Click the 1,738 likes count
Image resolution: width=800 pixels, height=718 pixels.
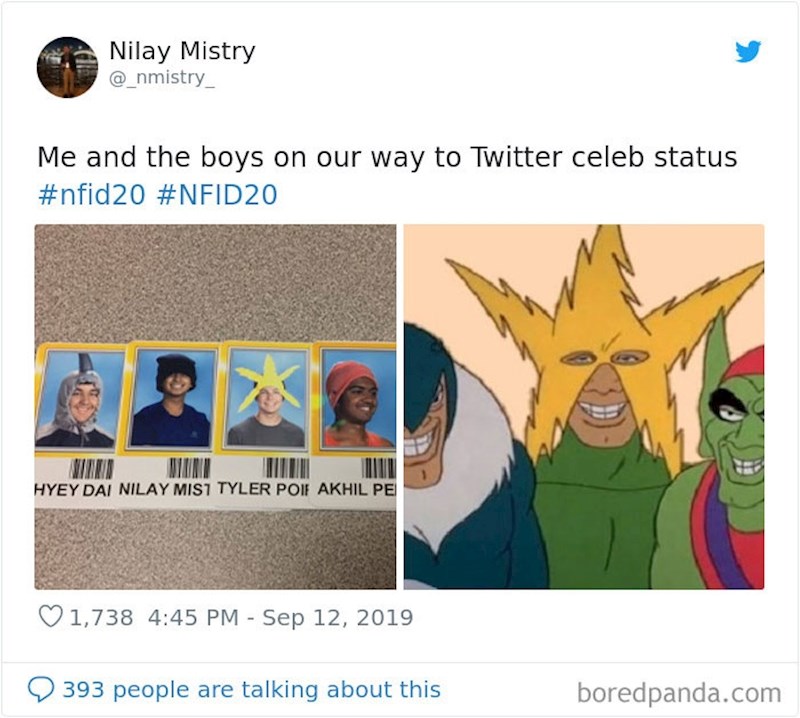coord(101,617)
